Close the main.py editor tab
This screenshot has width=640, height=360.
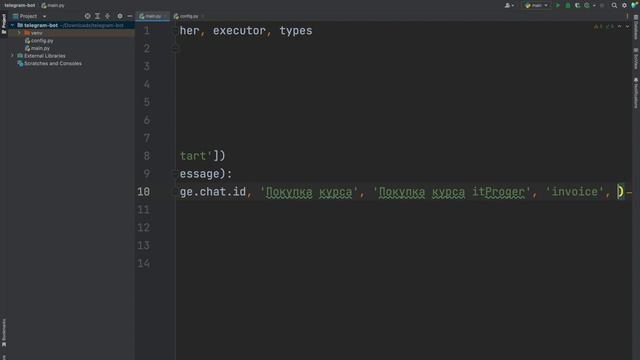click(x=165, y=16)
